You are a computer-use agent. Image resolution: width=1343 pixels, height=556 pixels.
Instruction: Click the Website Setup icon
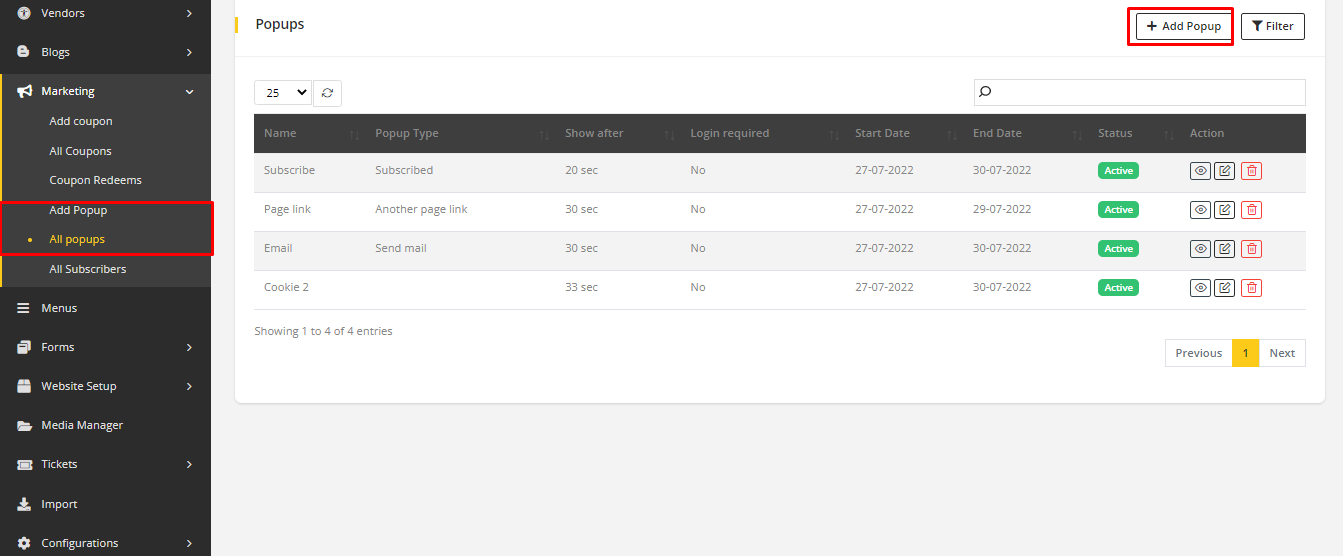[24, 386]
